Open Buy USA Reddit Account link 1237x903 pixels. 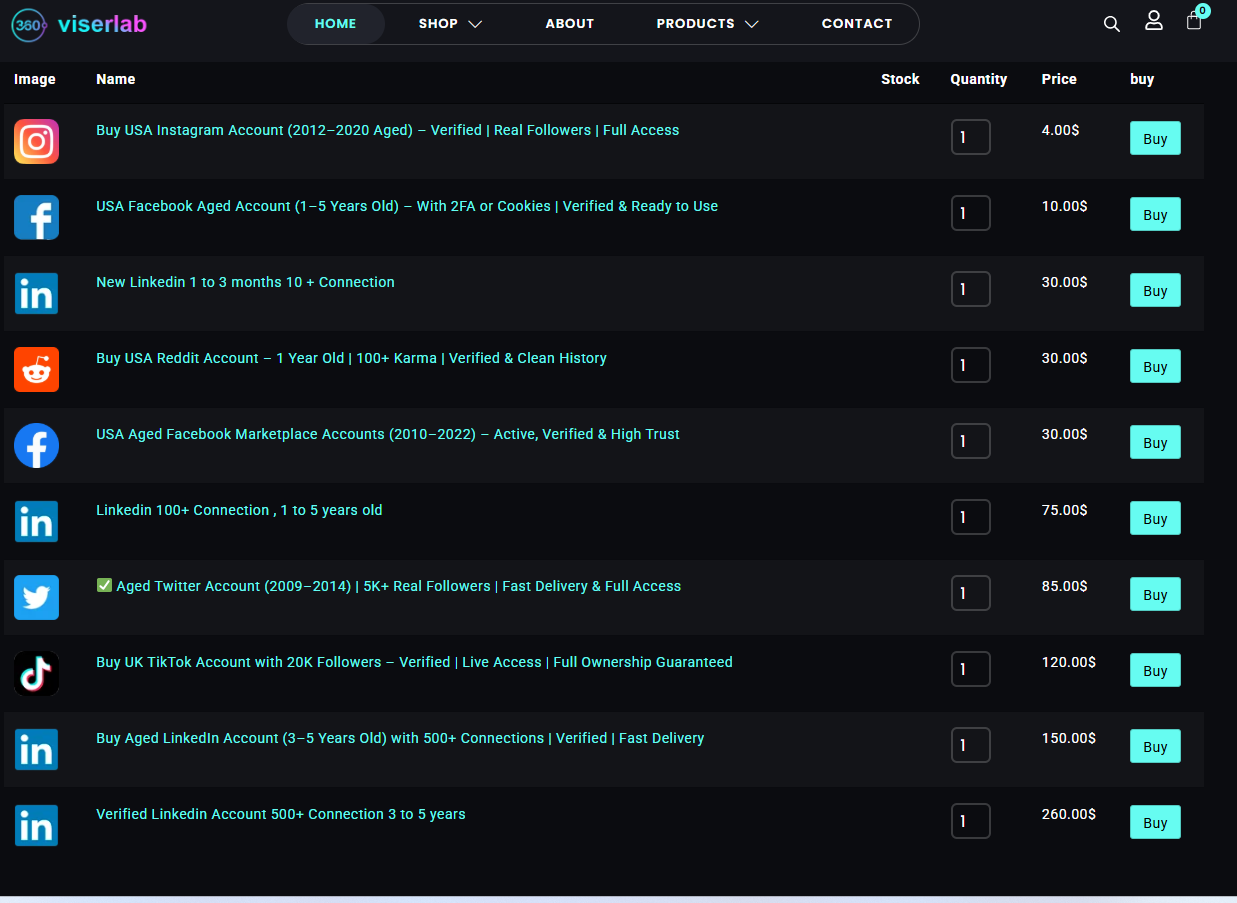(351, 358)
